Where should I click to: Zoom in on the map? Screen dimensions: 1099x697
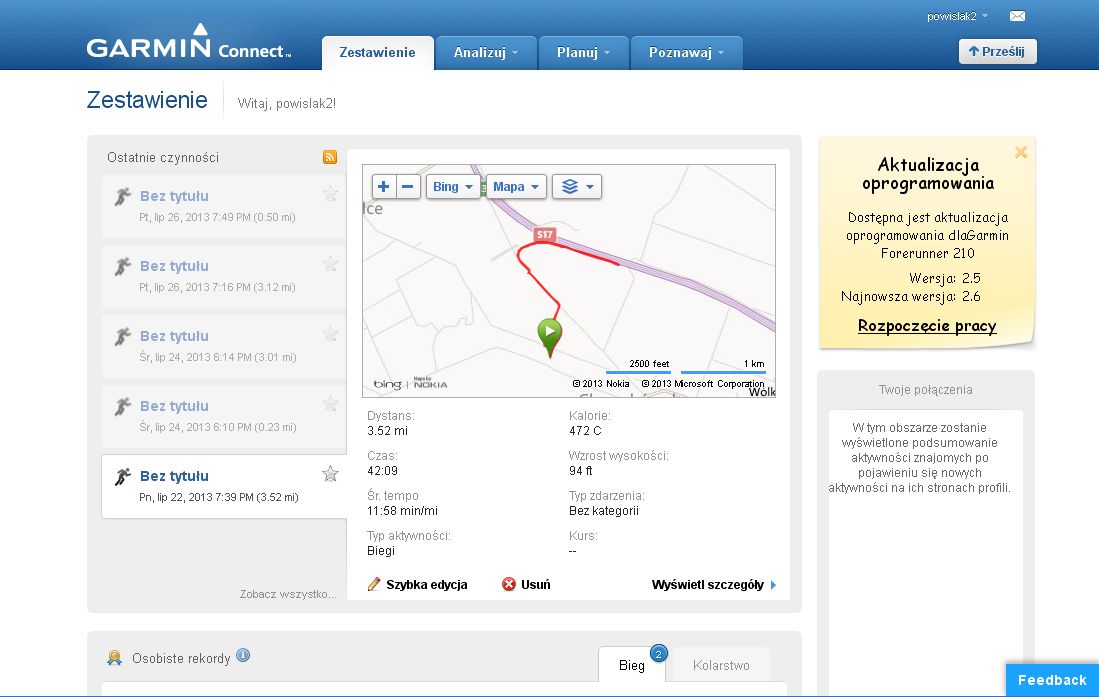coord(384,187)
